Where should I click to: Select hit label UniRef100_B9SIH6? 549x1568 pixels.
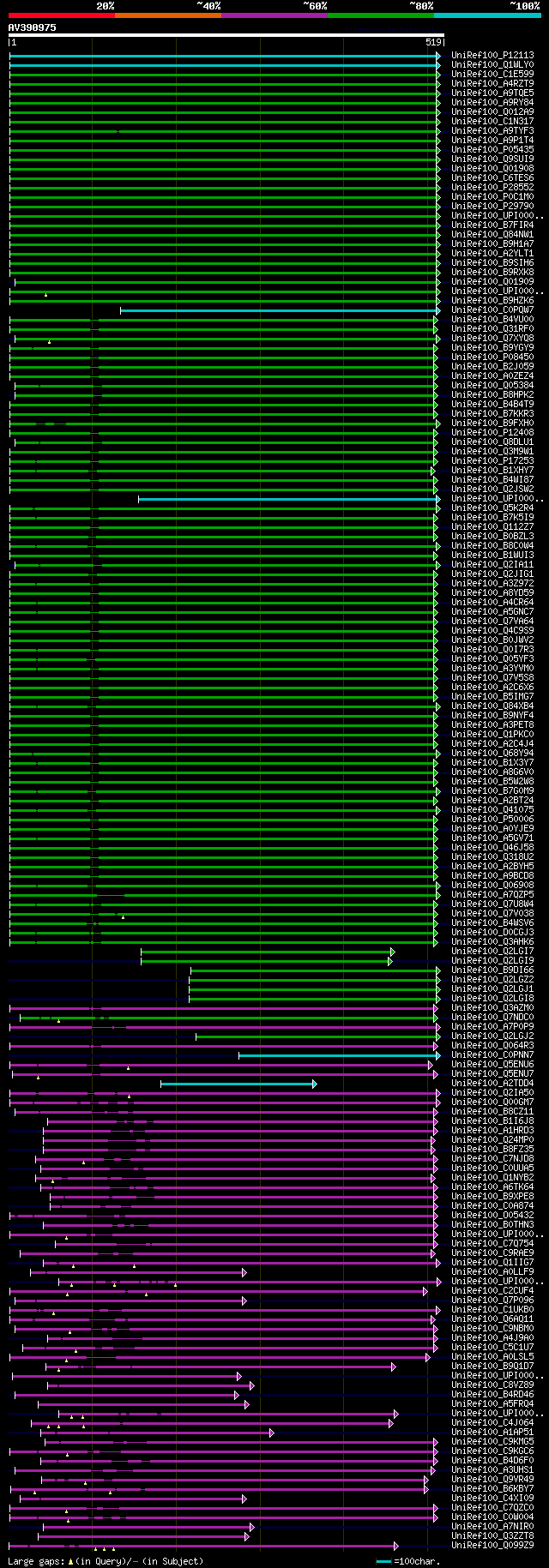pos(492,263)
